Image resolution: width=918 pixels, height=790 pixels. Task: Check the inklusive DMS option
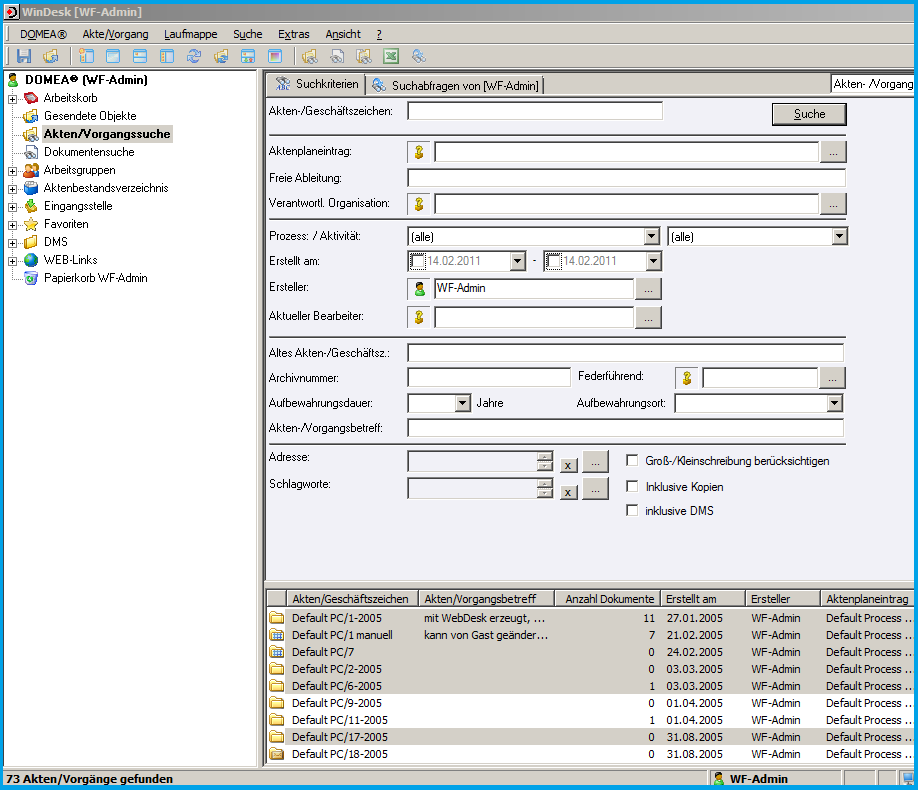pos(632,511)
